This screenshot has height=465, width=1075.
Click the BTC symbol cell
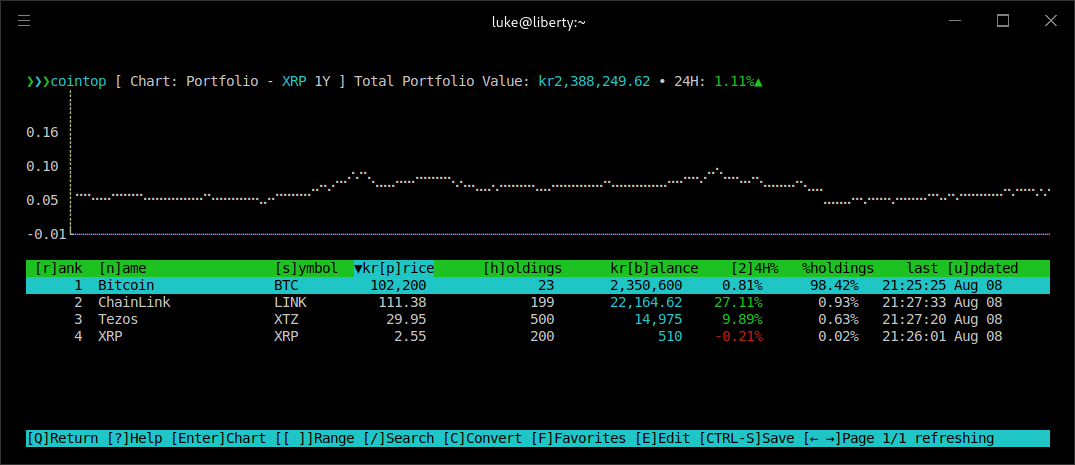287,285
